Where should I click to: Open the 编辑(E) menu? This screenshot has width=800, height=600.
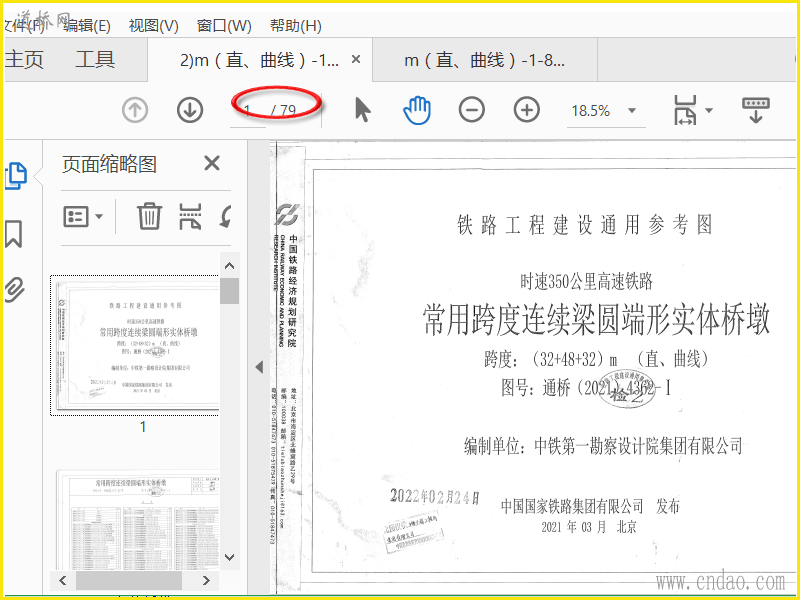(x=86, y=26)
